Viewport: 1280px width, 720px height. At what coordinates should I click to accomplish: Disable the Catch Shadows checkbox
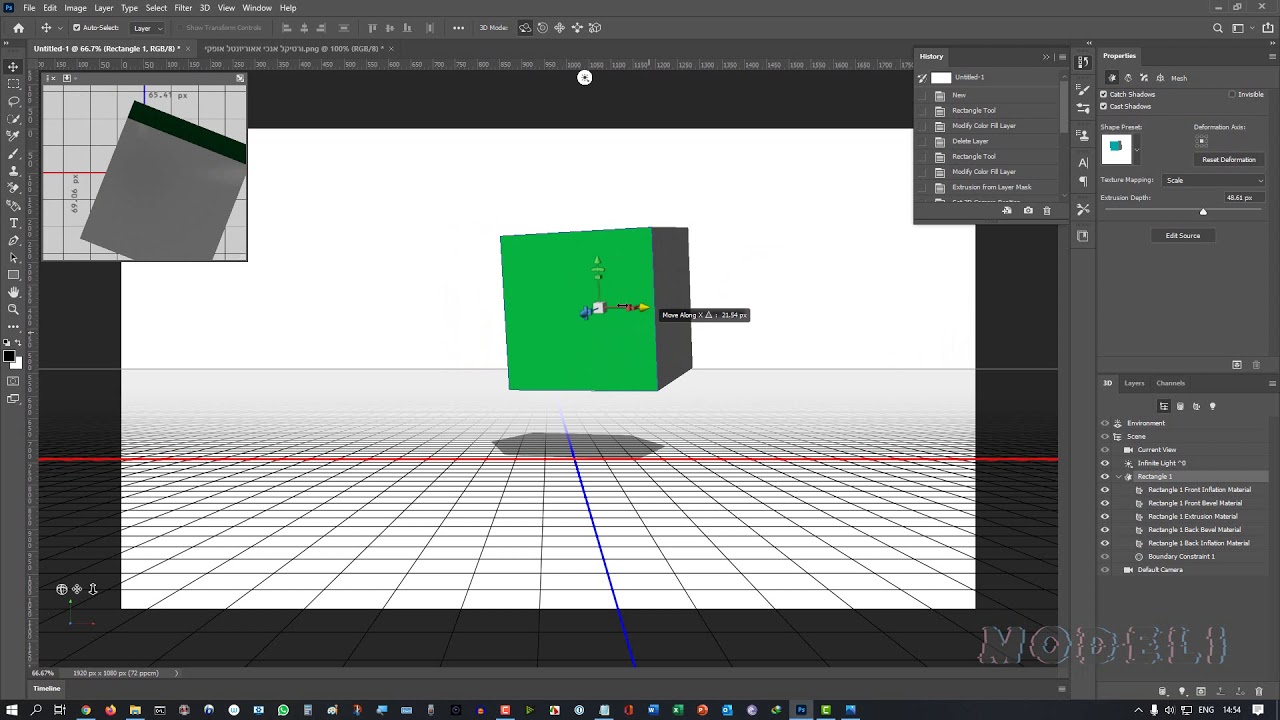point(1104,94)
